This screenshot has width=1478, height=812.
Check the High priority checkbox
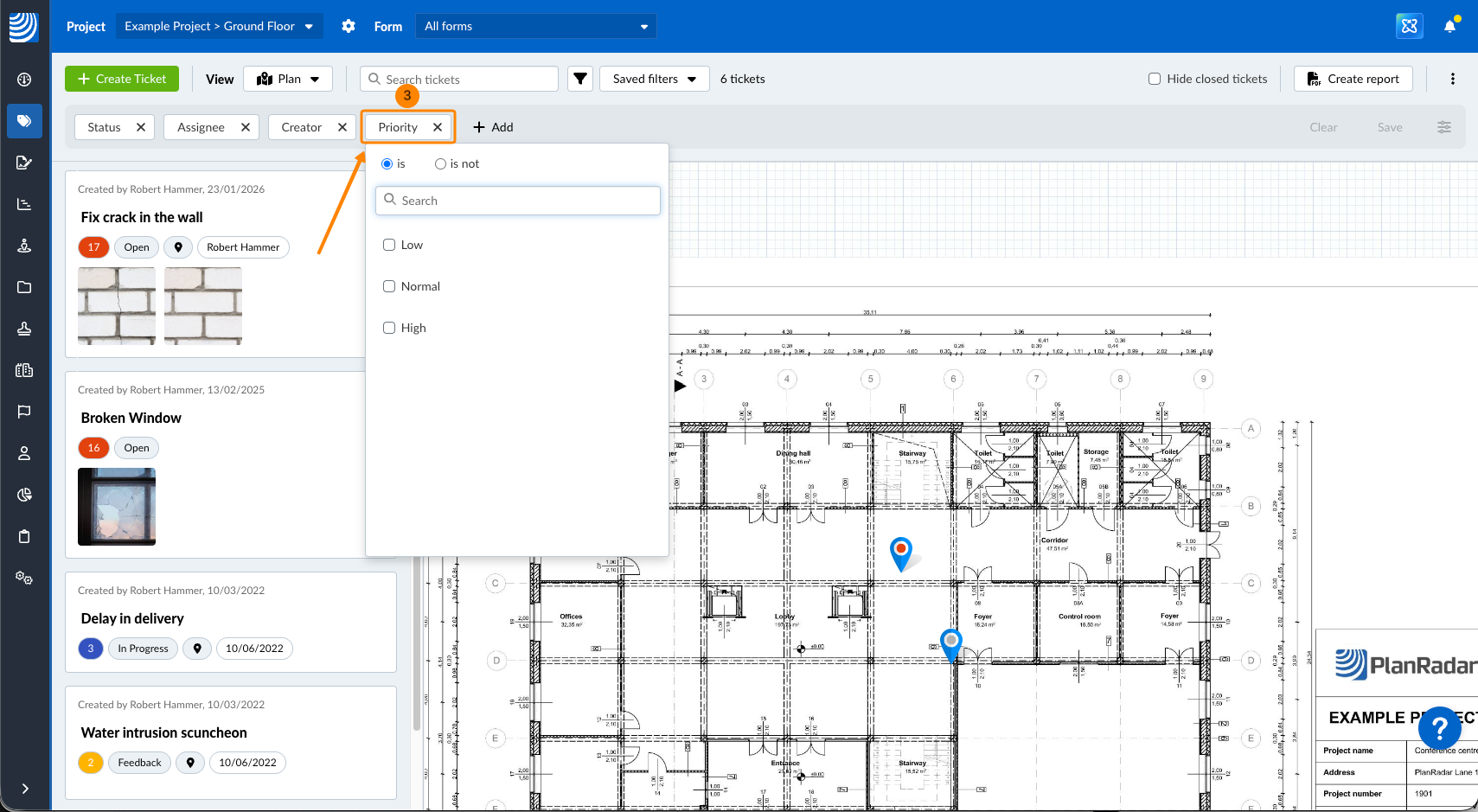(x=389, y=328)
